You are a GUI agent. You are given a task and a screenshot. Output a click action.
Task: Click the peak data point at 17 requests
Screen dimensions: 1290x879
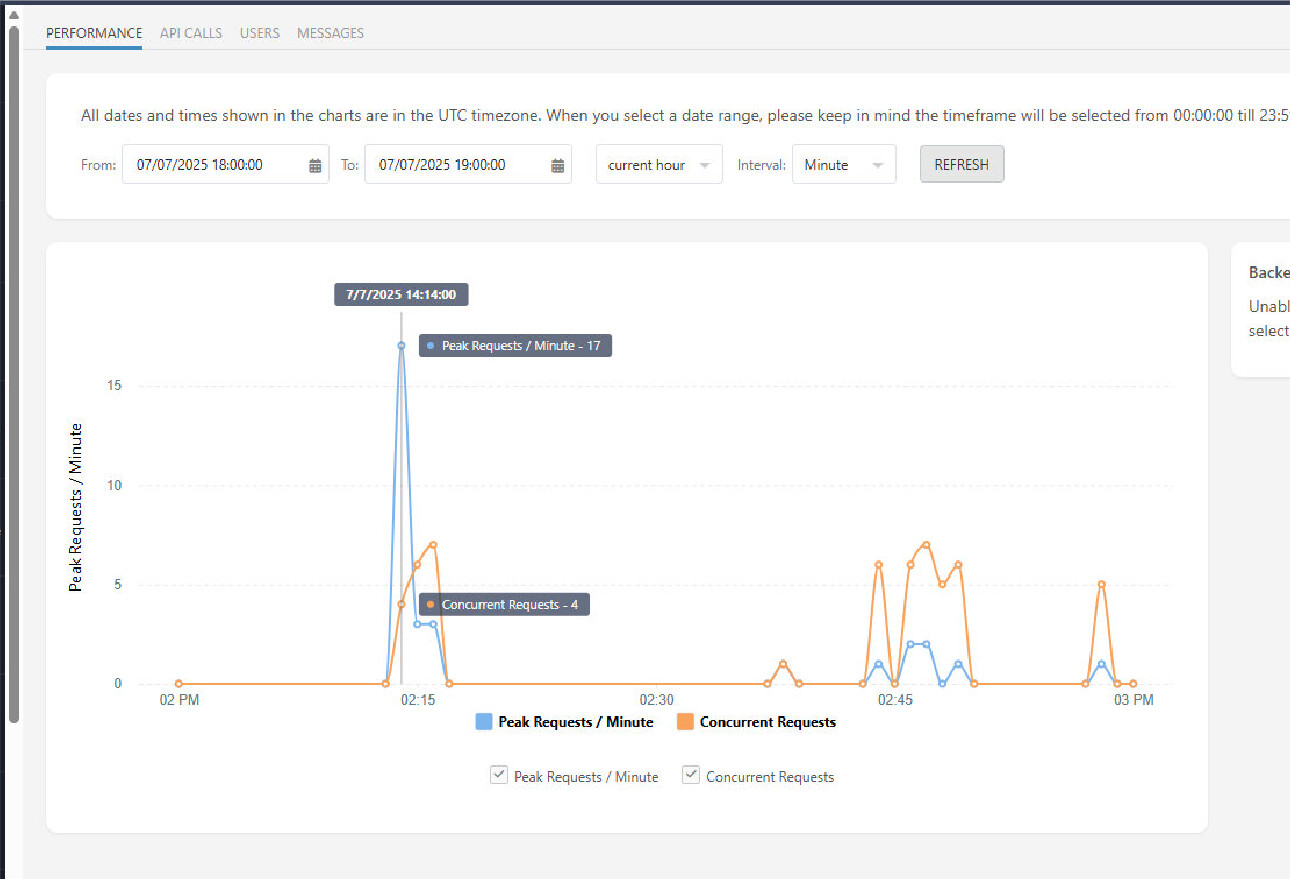[401, 345]
